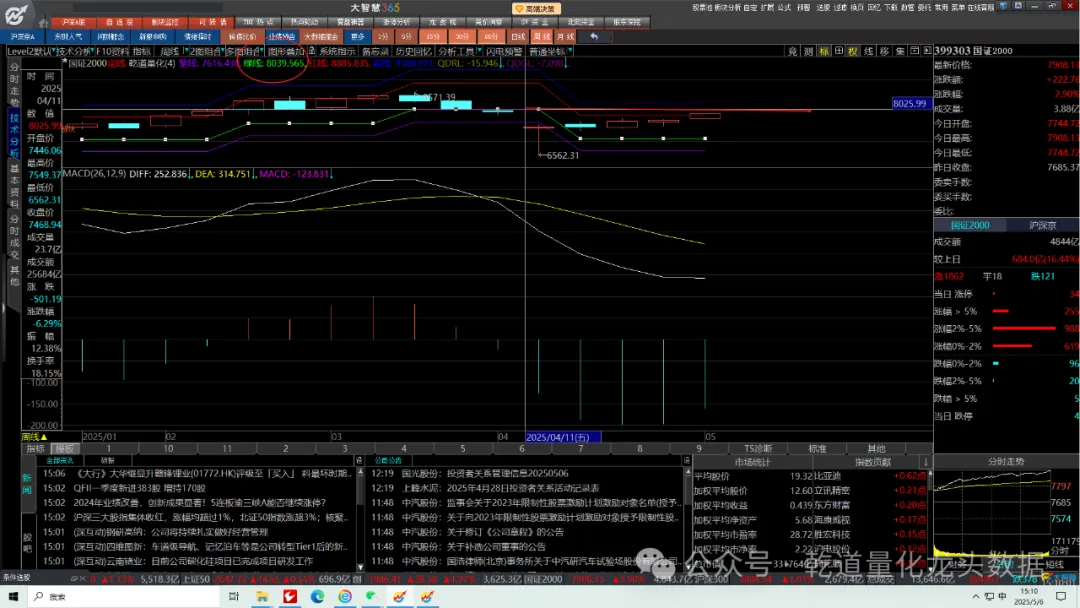Click the 闪电预警 button
The width and height of the screenshot is (1080, 608).
click(503, 52)
